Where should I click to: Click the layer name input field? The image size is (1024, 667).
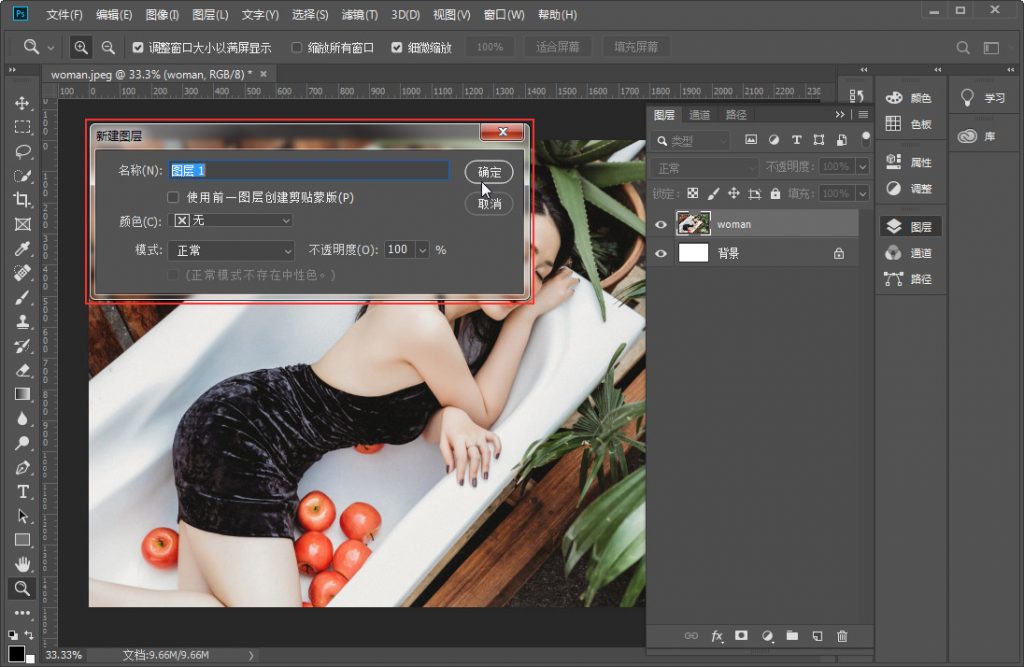click(x=308, y=170)
